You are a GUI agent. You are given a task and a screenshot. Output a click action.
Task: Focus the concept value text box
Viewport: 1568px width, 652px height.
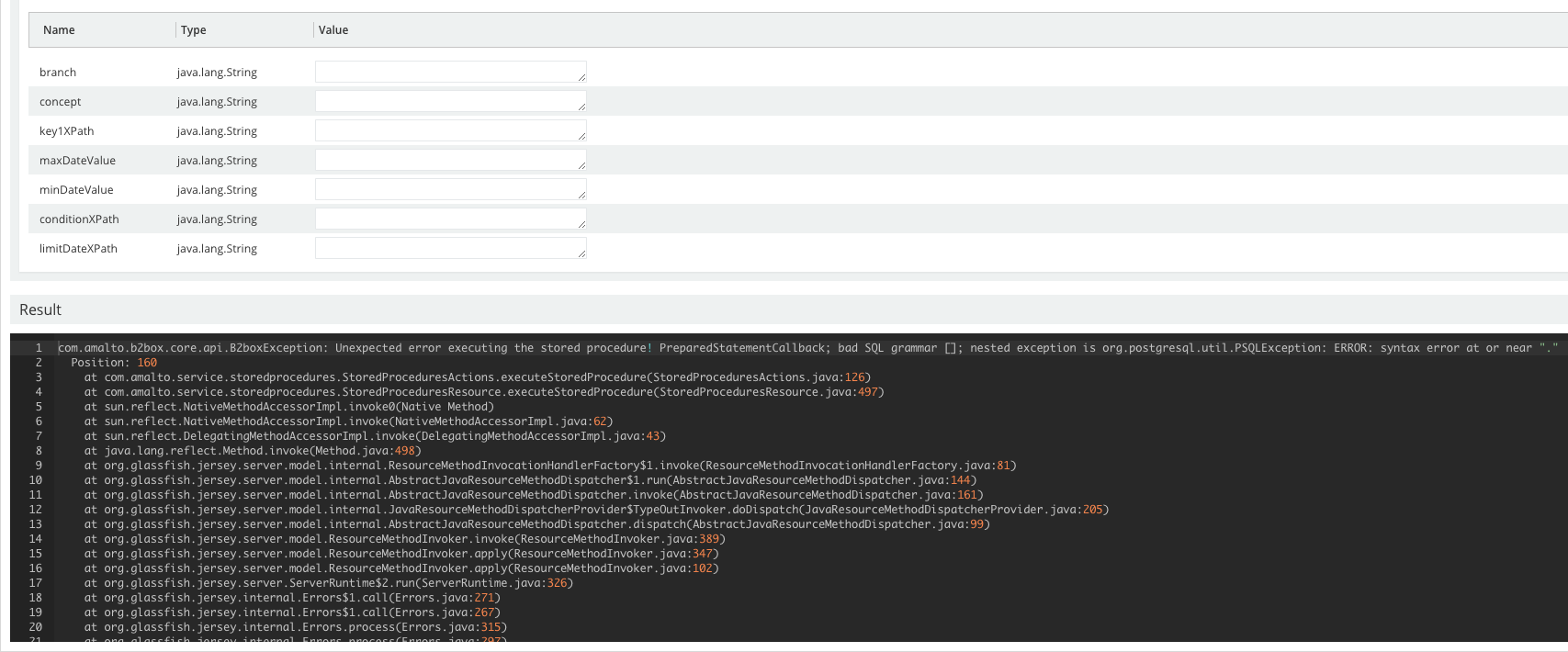coord(450,101)
